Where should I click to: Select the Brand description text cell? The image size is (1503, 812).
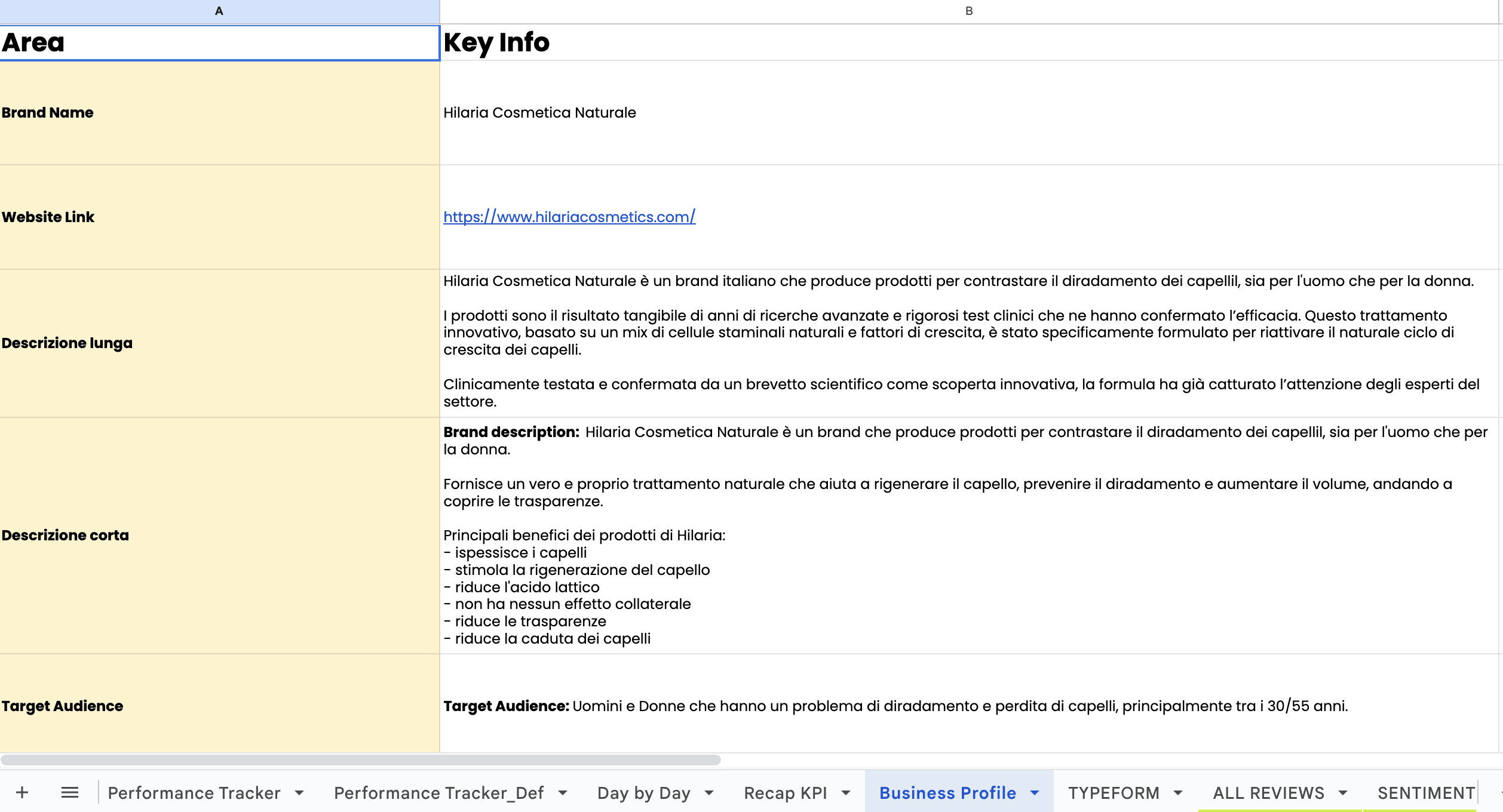tap(969, 536)
